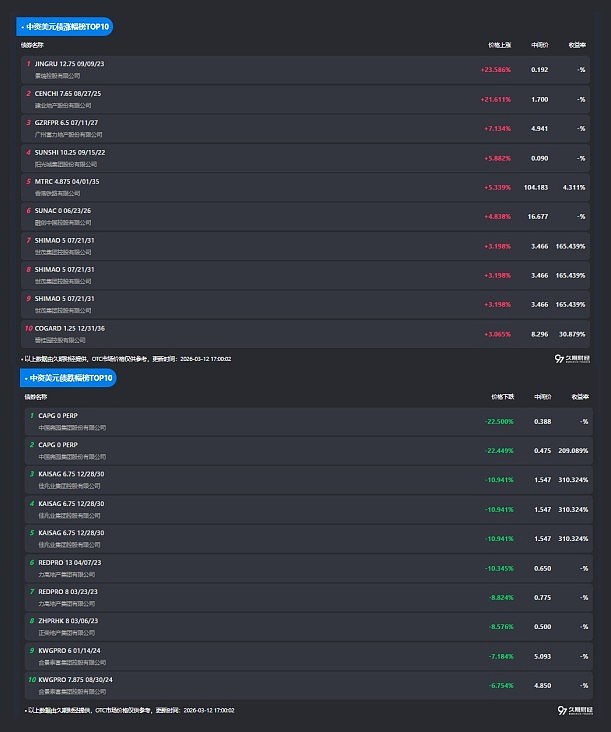This screenshot has height=732, width=611.
Task: Open ZHPRHK 8 03/06/23 bond
Action: pyautogui.click(x=68, y=621)
